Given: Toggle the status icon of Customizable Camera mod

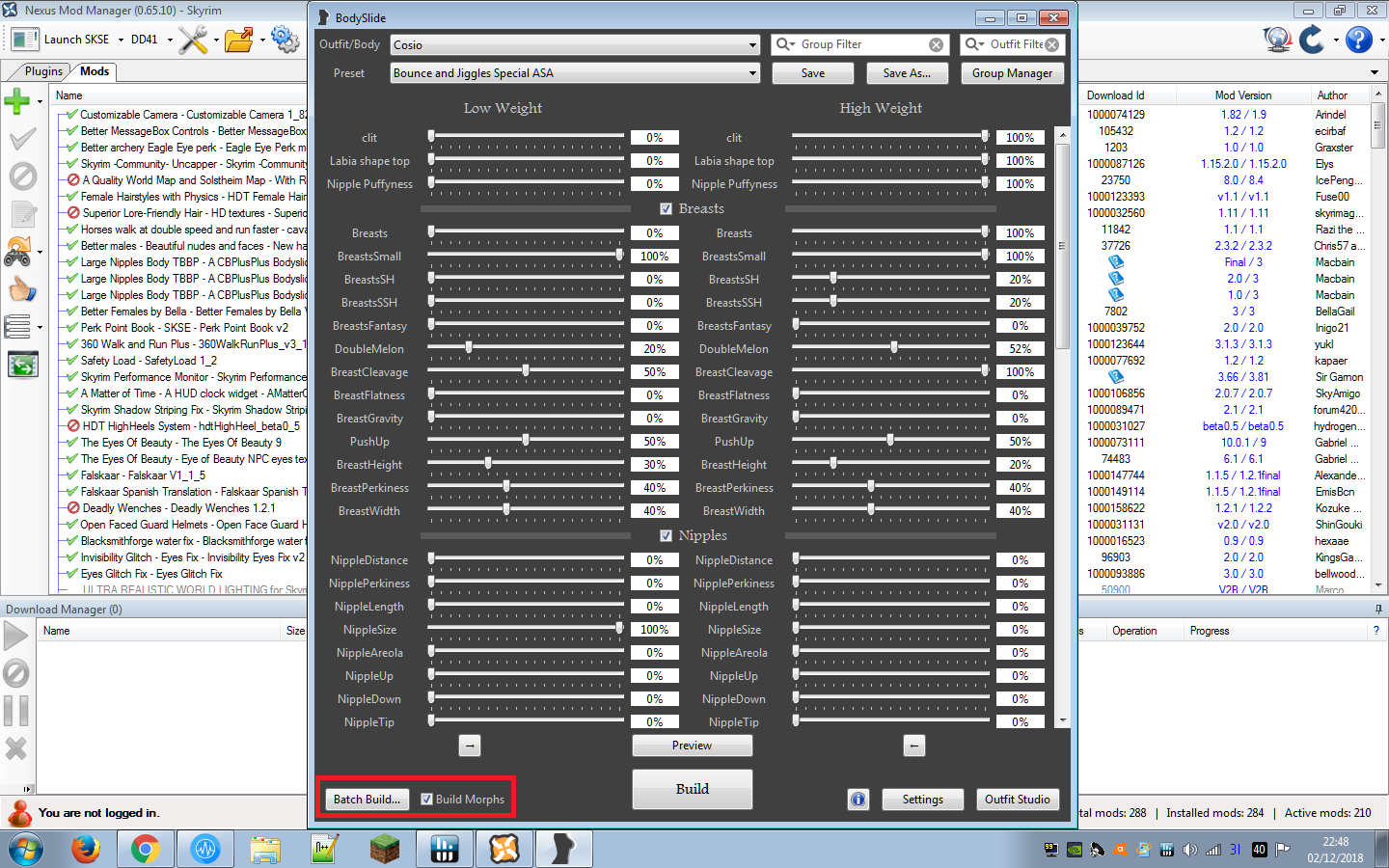Looking at the screenshot, I should pos(71,115).
